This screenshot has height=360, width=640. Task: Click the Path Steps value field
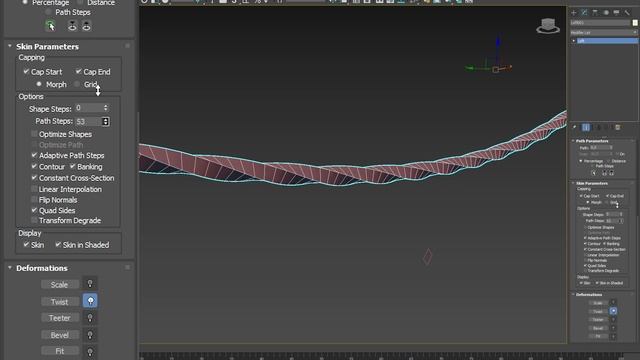pyautogui.click(x=88, y=121)
